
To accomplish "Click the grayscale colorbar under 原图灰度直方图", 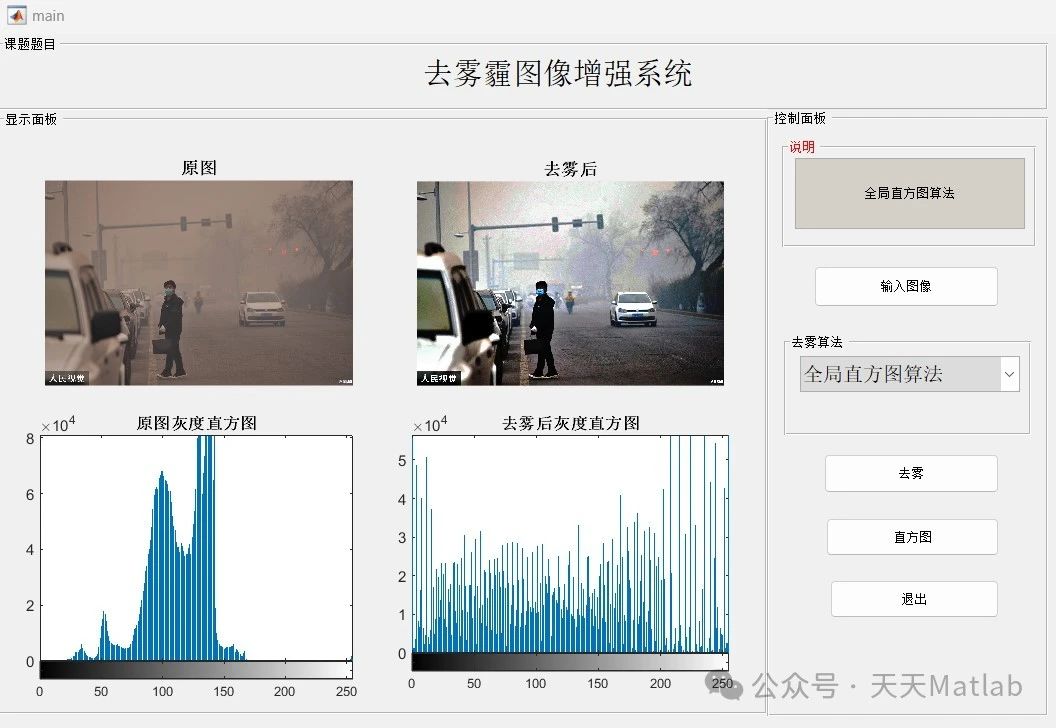I will point(196,669).
